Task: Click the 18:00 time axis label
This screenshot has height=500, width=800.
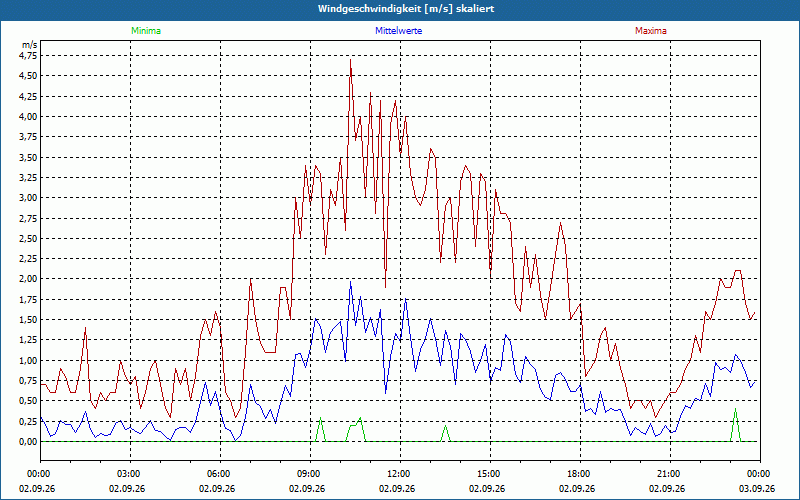Action: click(x=580, y=474)
